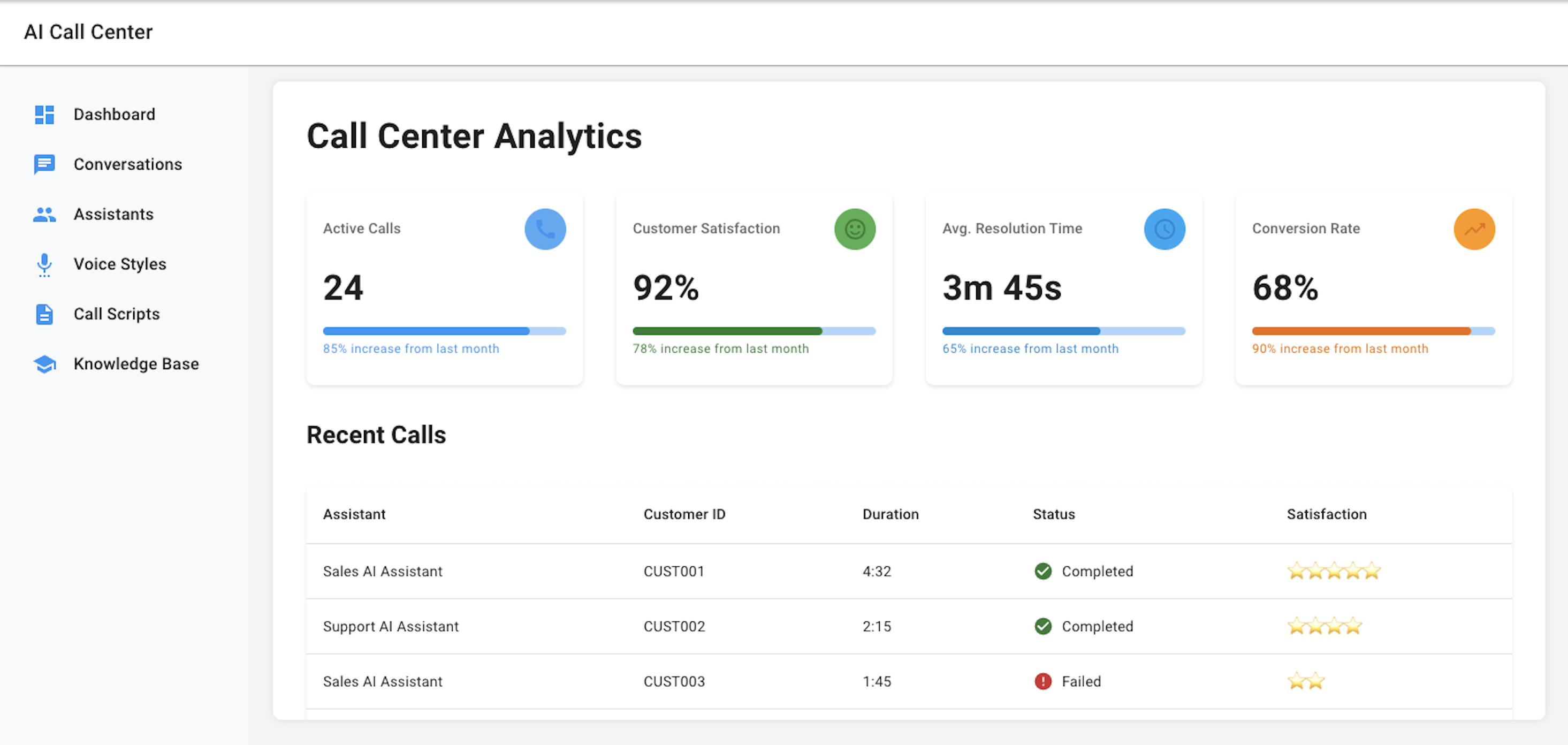
Task: Click the trending arrow icon on Conversion Rate
Action: (1474, 229)
